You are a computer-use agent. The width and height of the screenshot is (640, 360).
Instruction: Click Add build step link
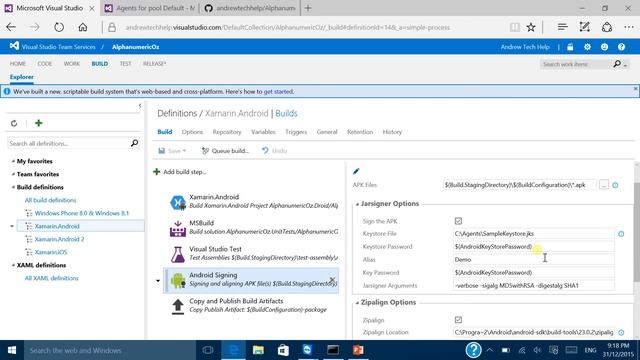pyautogui.click(x=180, y=172)
